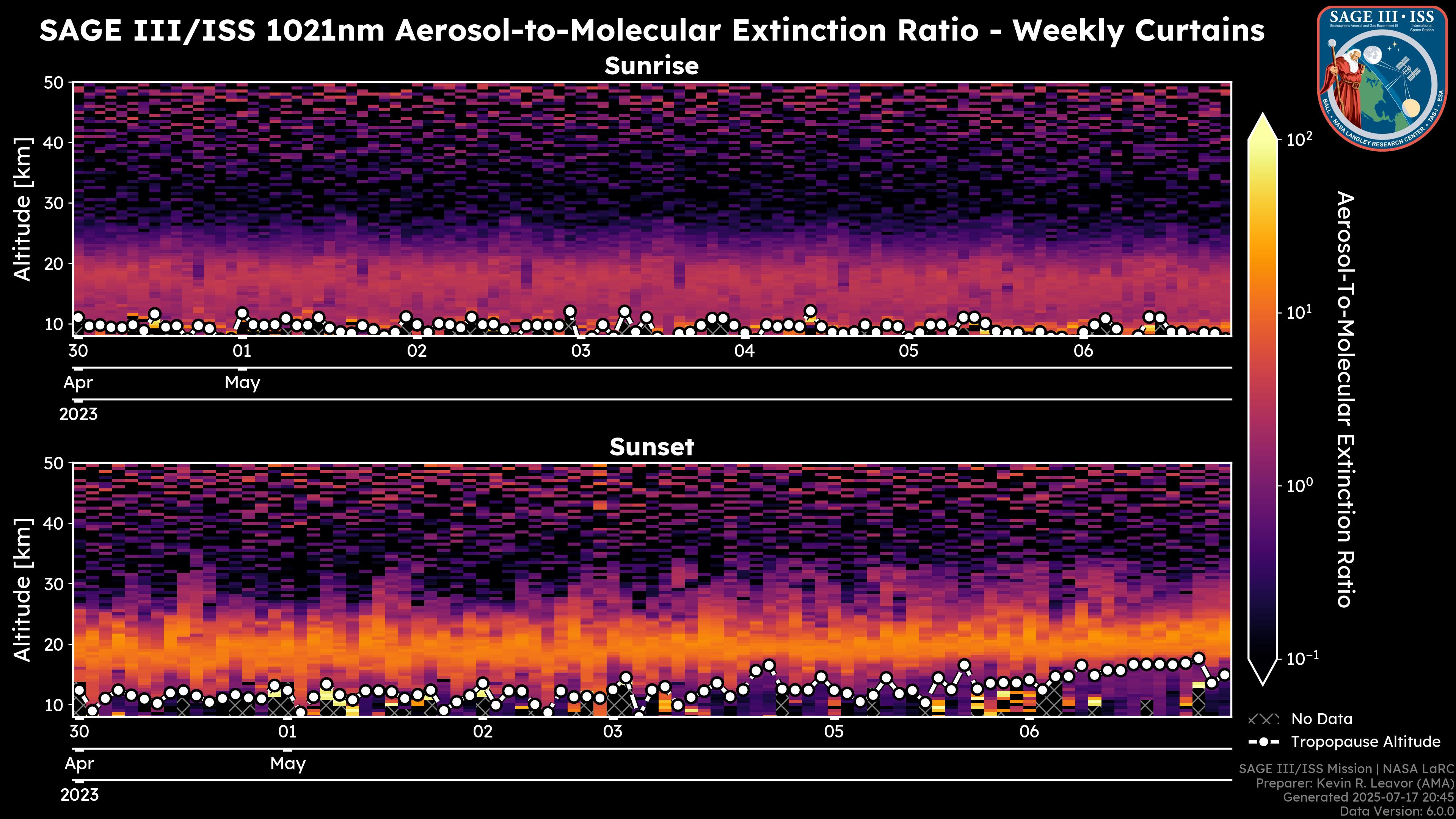This screenshot has height=819, width=1456.
Task: Click the Data Version 6.0.0 text
Action: pyautogui.click(x=1397, y=811)
